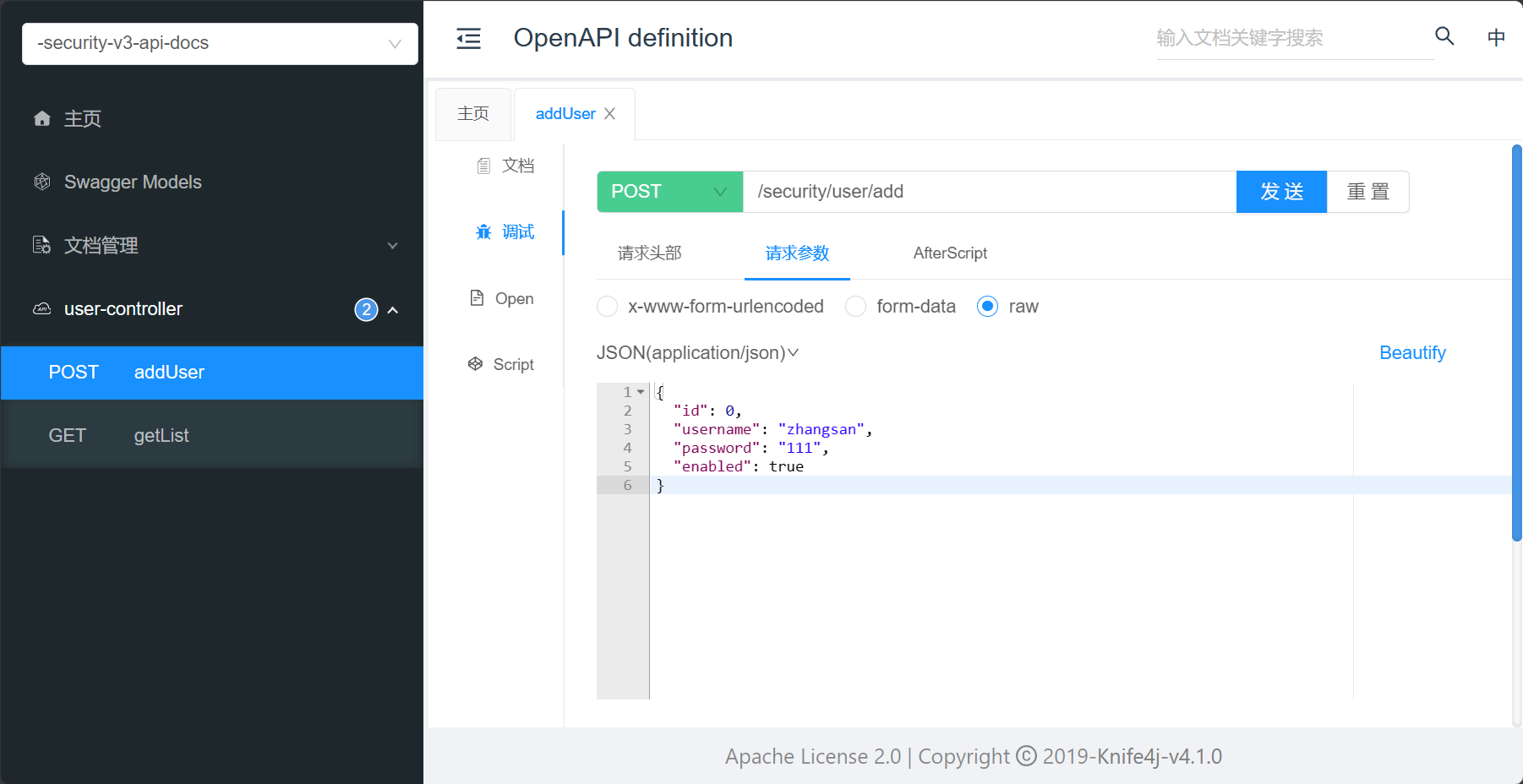Open the AfterScript tab

tap(949, 253)
